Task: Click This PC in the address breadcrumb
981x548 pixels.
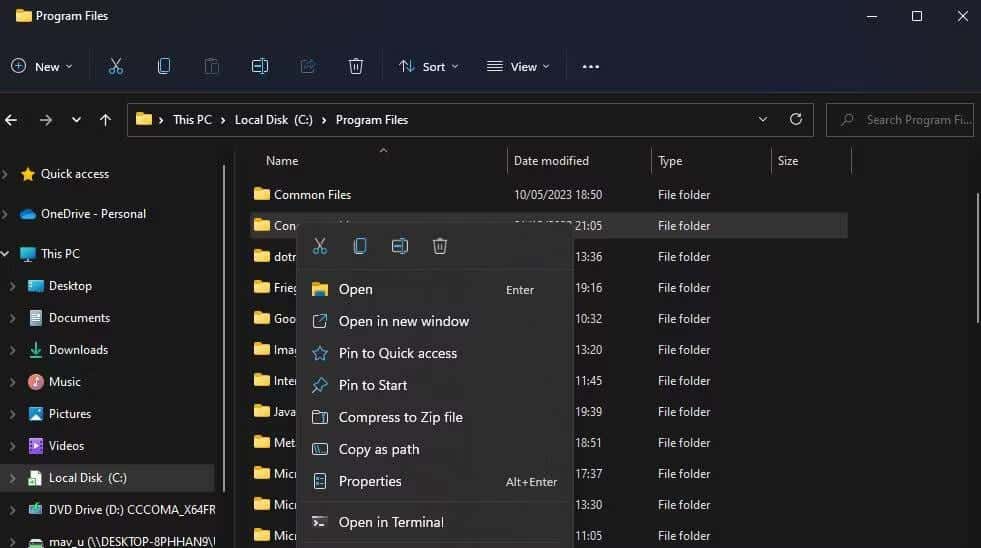Action: [x=192, y=119]
